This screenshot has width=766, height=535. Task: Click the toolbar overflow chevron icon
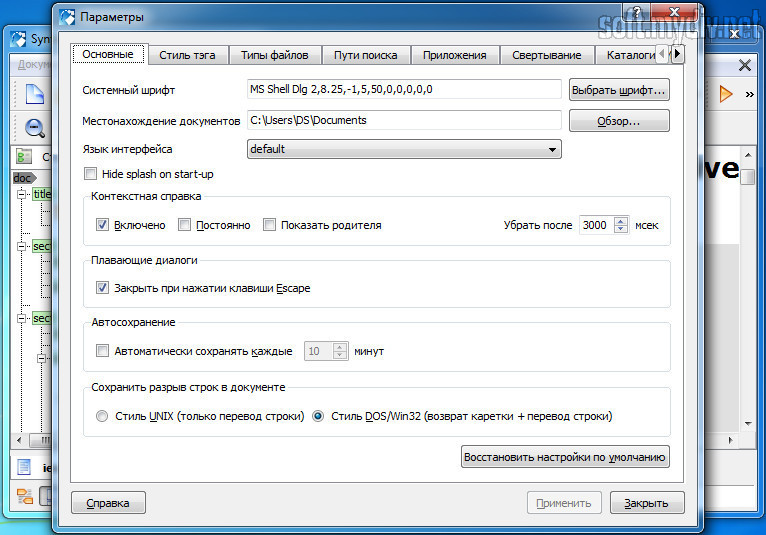tap(750, 94)
